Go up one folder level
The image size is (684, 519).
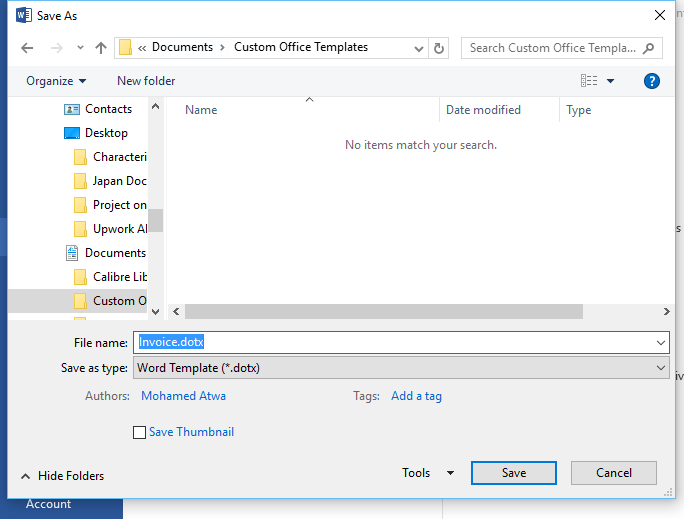point(101,48)
